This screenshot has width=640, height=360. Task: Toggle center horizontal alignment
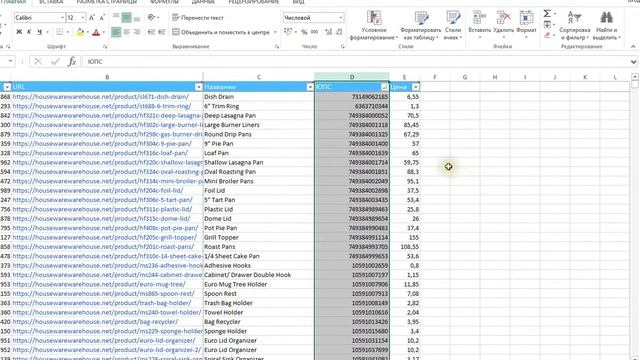(x=126, y=32)
